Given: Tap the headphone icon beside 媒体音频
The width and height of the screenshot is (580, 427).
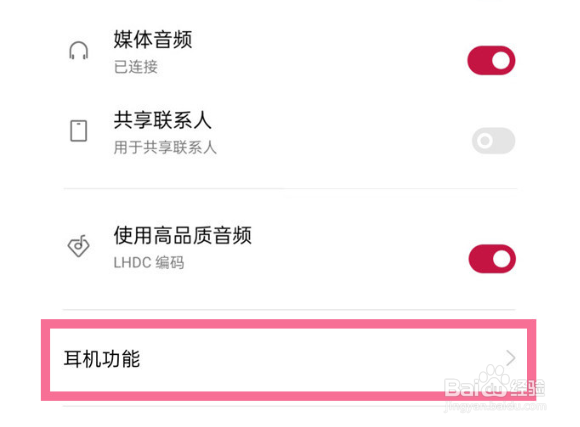Looking at the screenshot, I should [78, 51].
